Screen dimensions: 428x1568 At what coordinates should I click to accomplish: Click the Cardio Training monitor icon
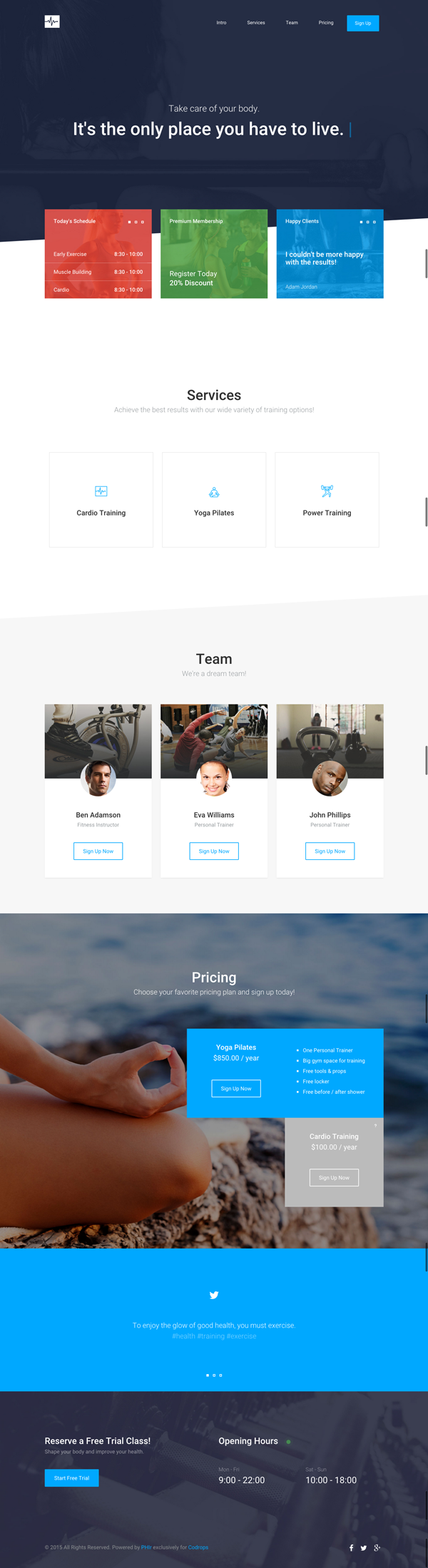101,491
